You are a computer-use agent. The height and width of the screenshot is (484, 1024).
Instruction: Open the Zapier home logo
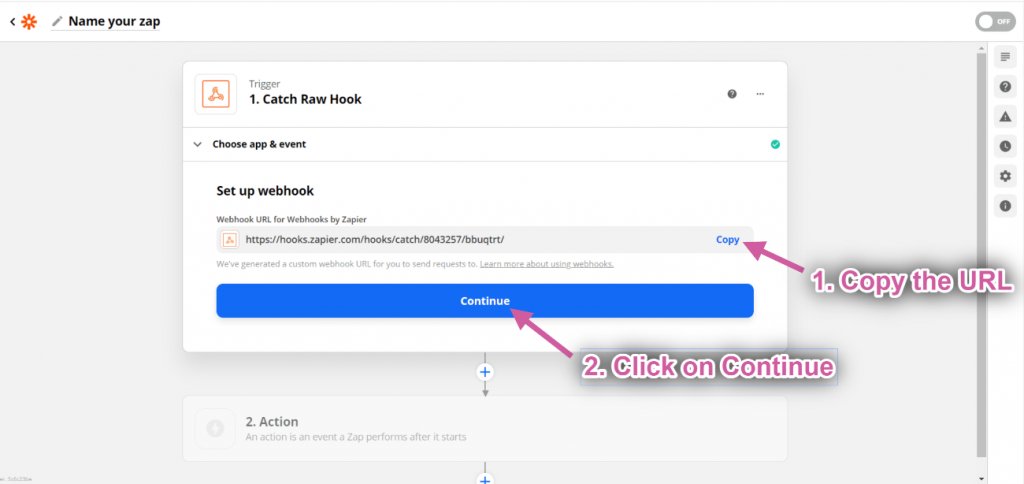[x=29, y=22]
